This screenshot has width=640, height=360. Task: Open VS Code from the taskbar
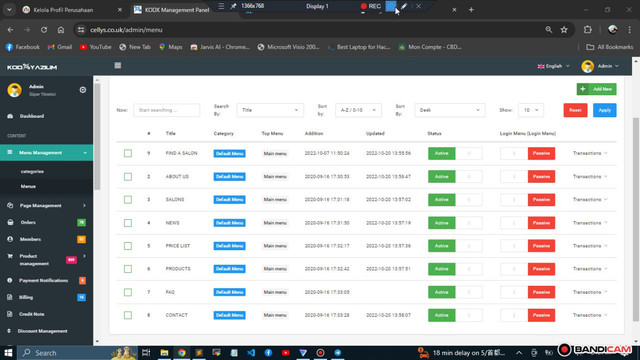(251, 353)
